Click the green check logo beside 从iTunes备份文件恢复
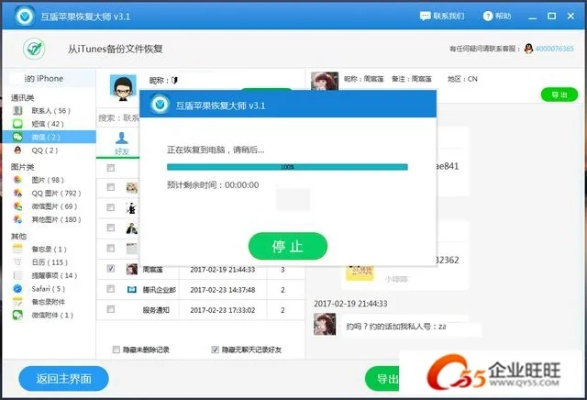The width and height of the screenshot is (587, 400). 34,49
